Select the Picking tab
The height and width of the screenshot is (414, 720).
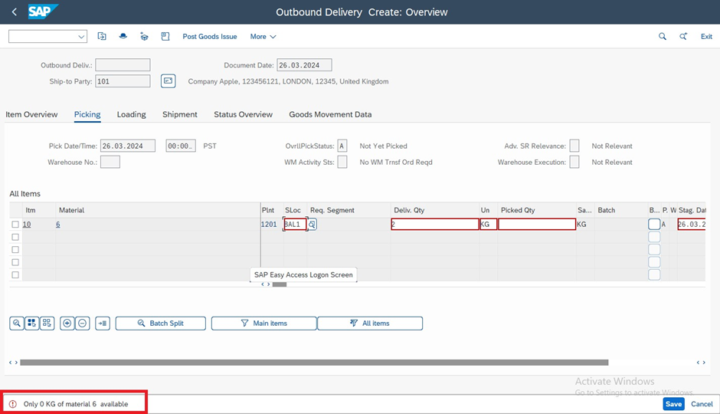point(87,114)
